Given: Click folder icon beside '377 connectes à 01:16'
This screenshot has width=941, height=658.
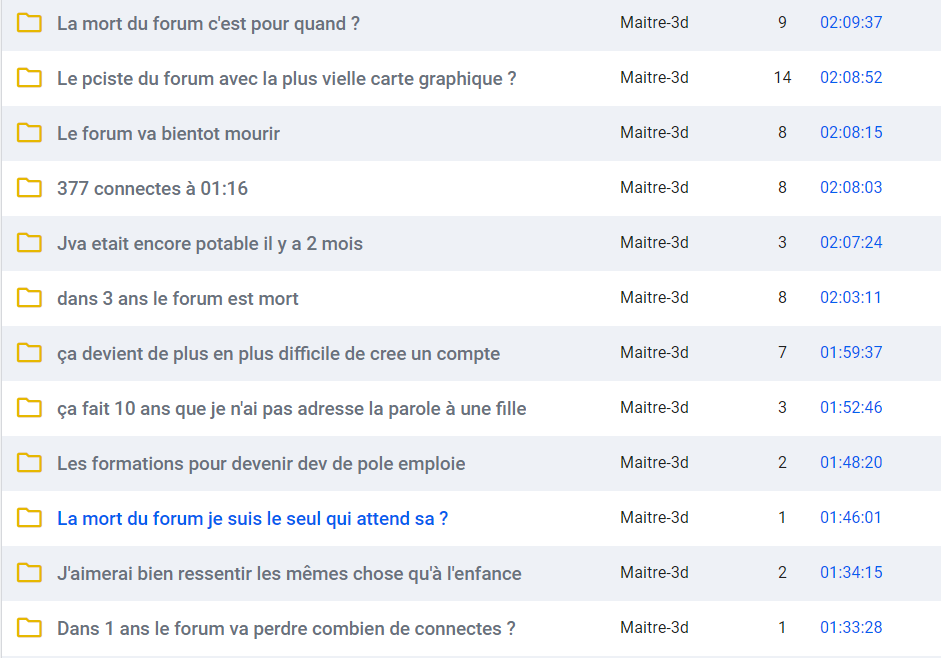Looking at the screenshot, I should coord(29,188).
